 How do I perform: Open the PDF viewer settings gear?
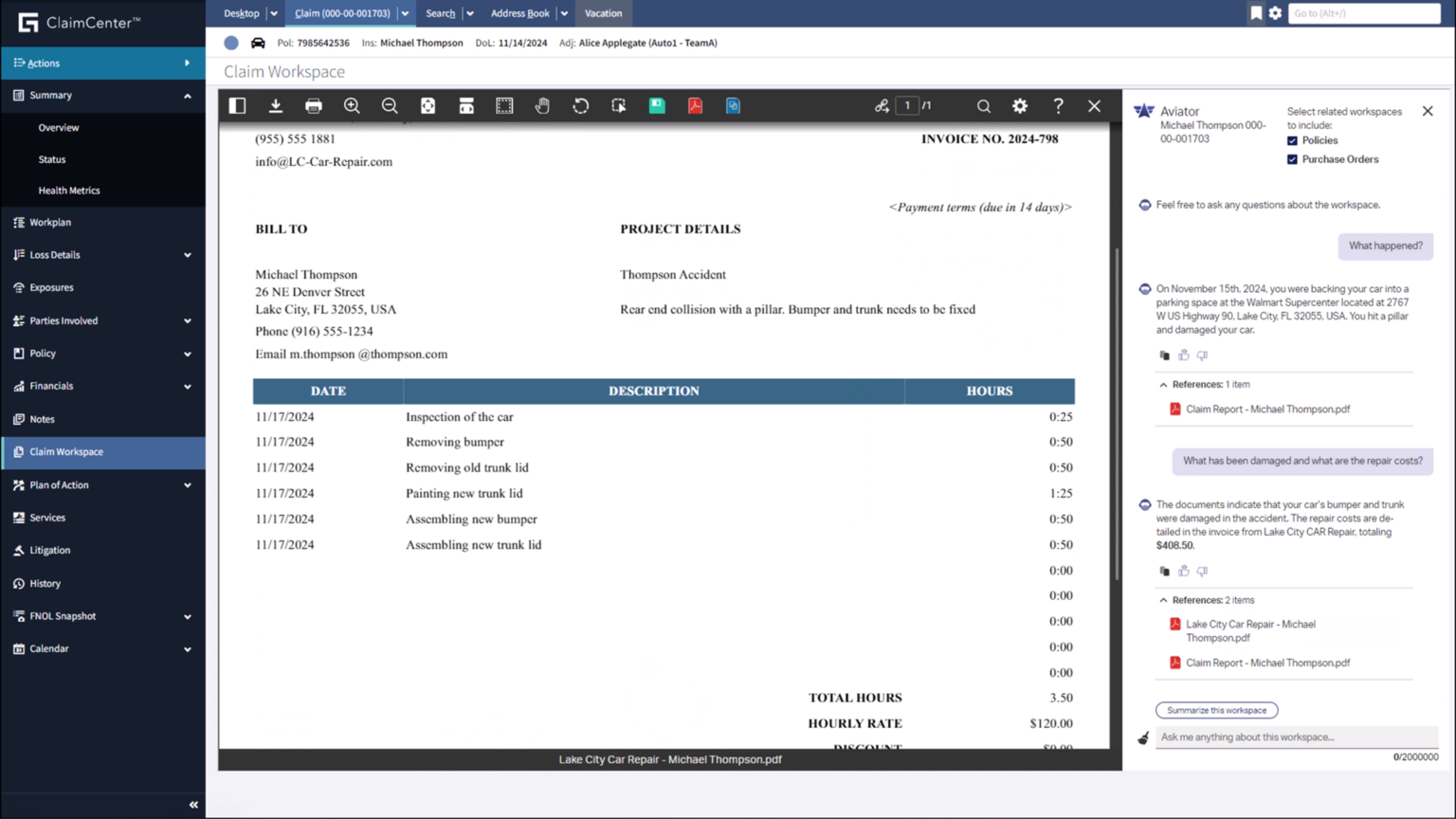(x=1019, y=105)
